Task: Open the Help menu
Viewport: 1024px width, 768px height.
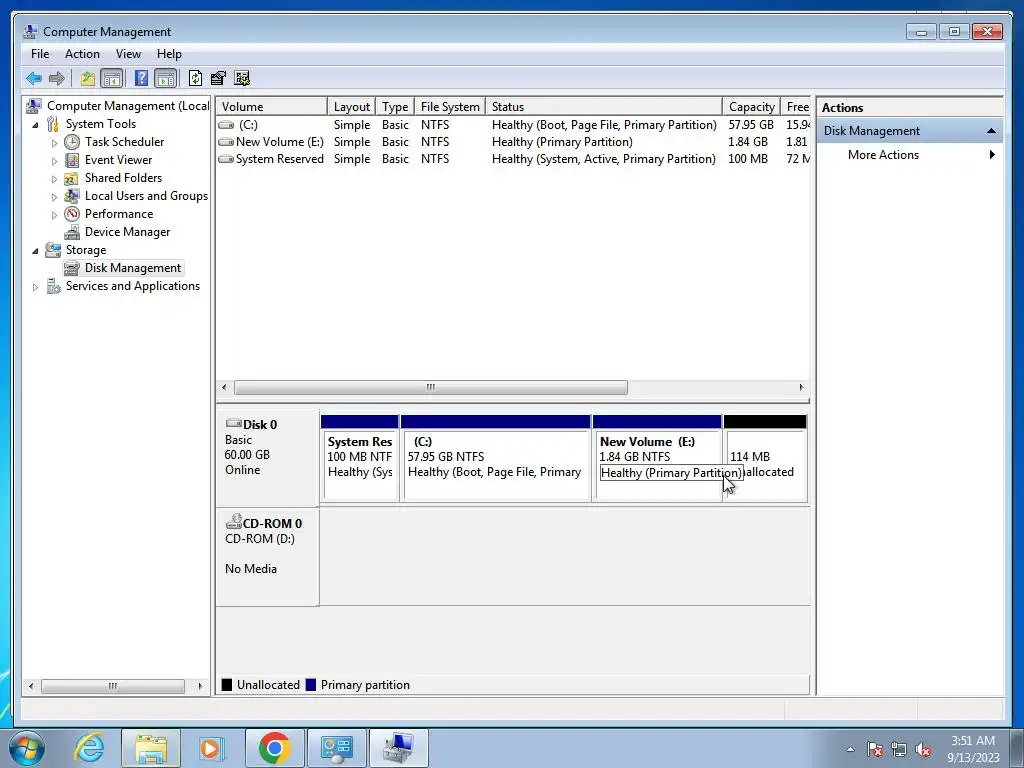Action: [169, 54]
